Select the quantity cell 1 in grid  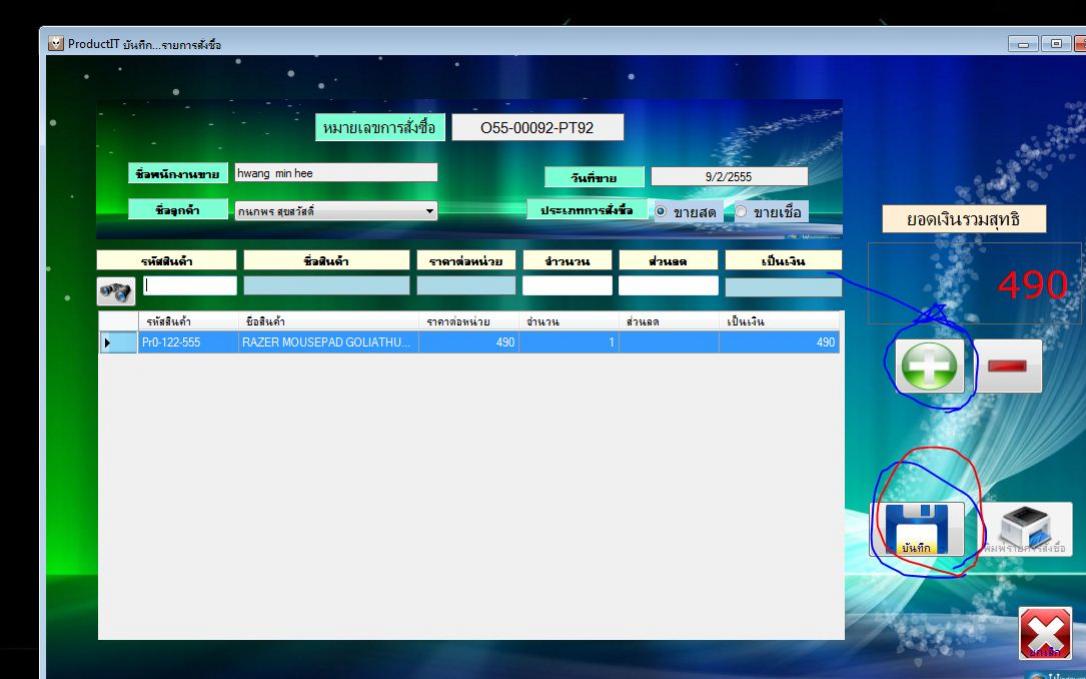[x=568, y=342]
